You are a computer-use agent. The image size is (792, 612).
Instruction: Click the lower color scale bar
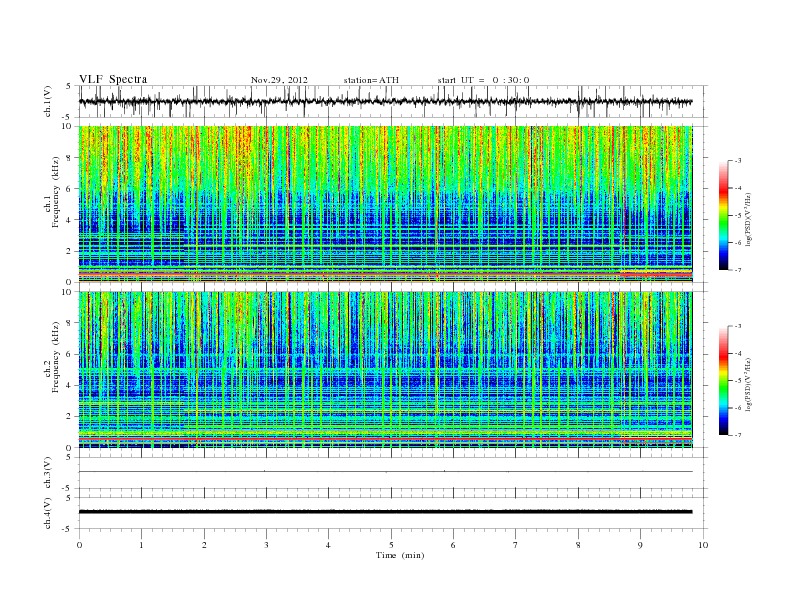pos(723,381)
